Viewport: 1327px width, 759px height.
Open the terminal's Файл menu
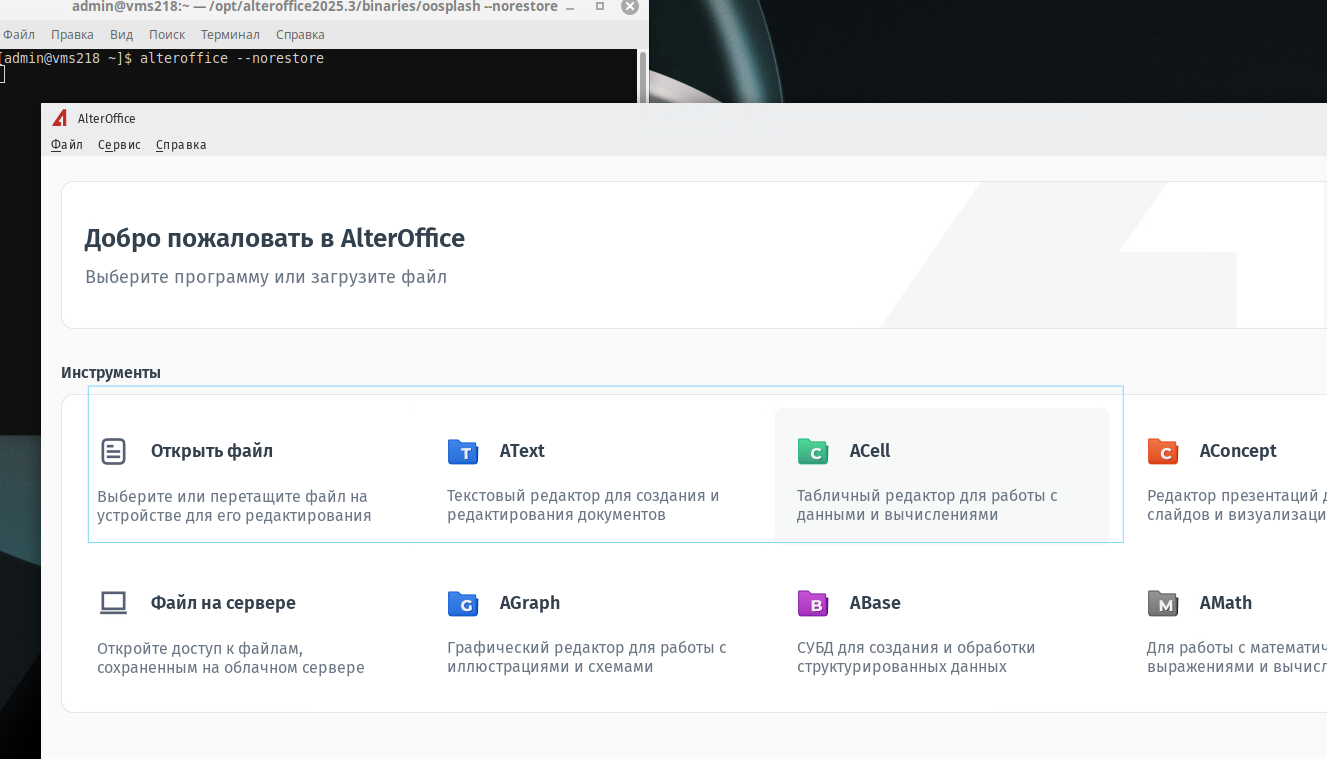[19, 34]
